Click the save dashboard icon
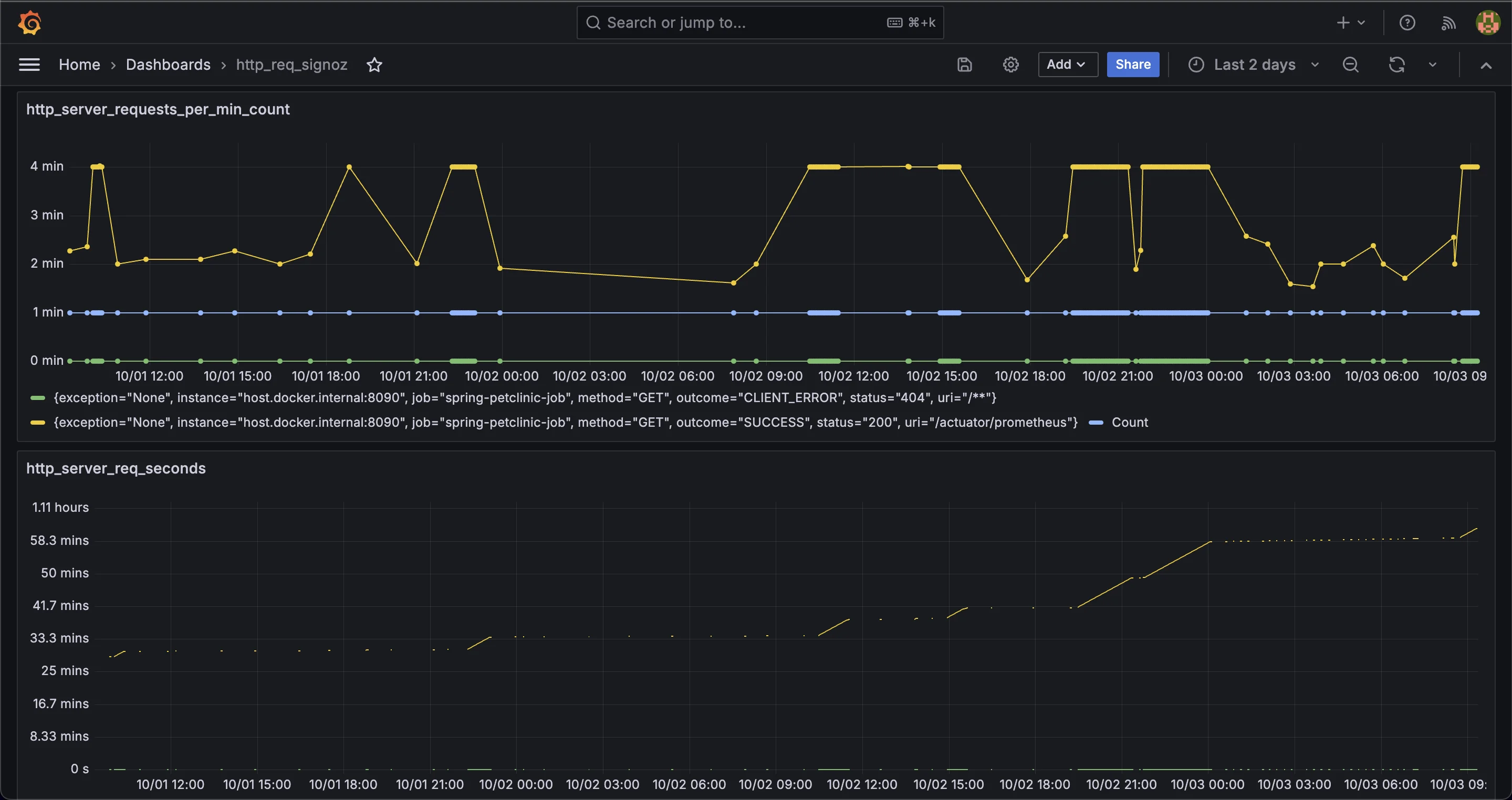This screenshot has height=800, width=1512. (x=964, y=65)
